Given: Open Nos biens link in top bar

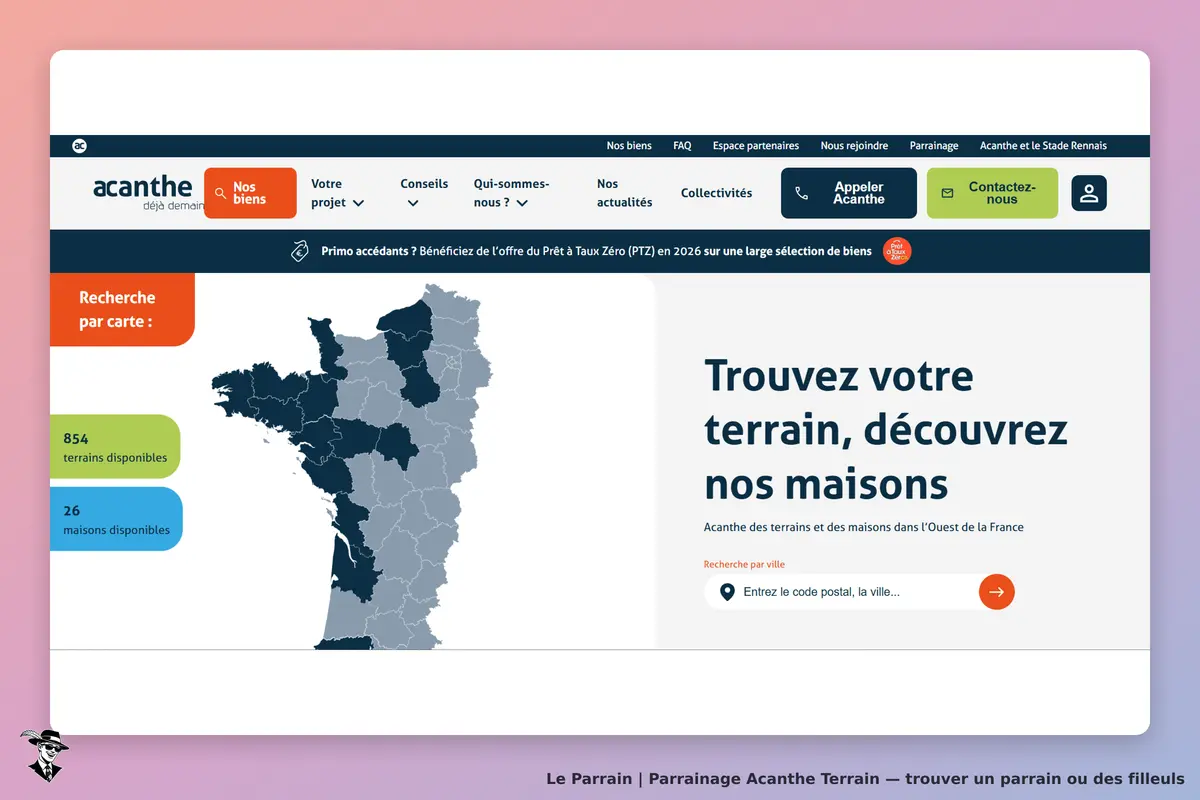Looking at the screenshot, I should 629,146.
